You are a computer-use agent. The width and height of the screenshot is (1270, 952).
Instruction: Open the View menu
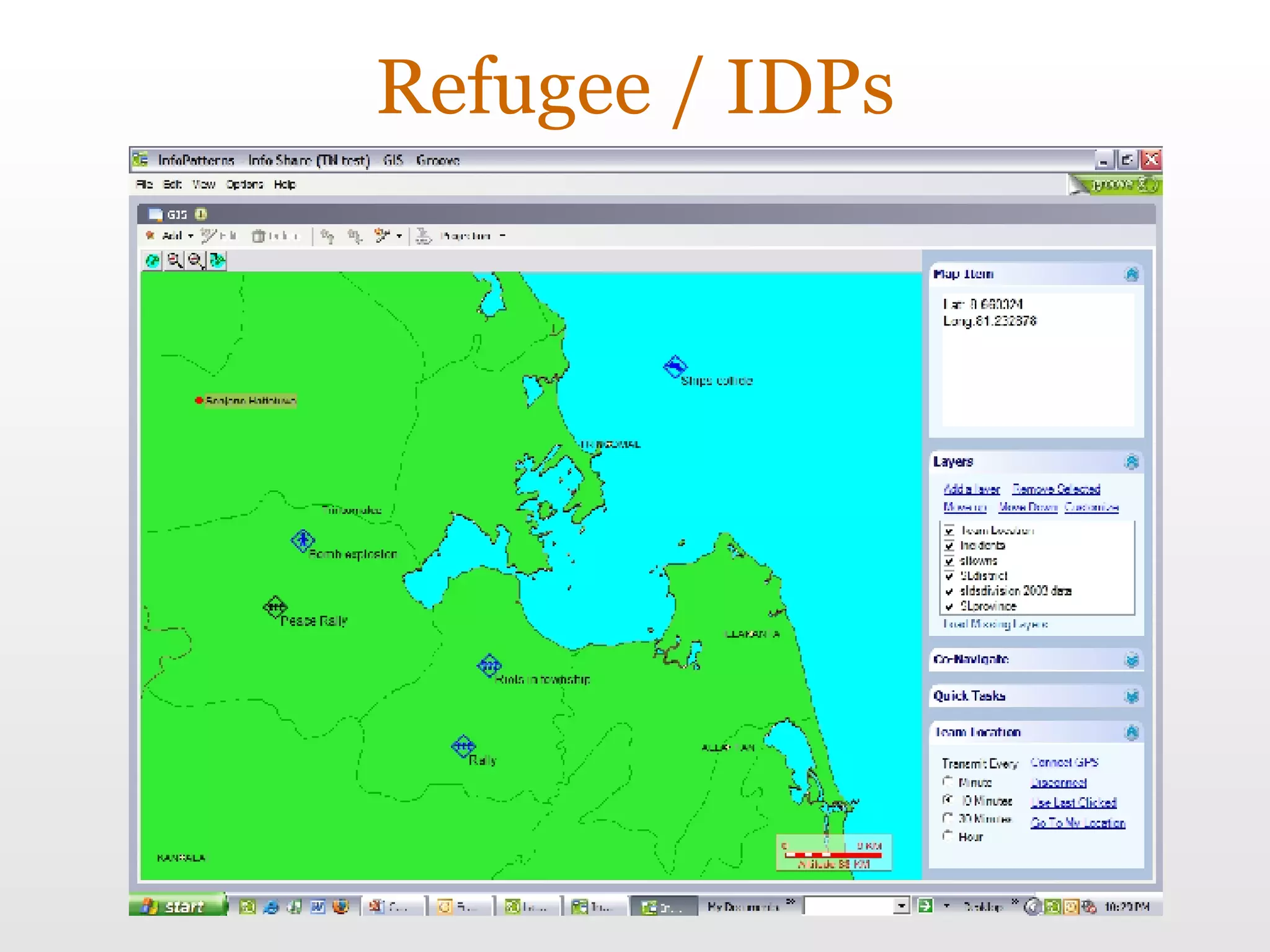click(203, 185)
